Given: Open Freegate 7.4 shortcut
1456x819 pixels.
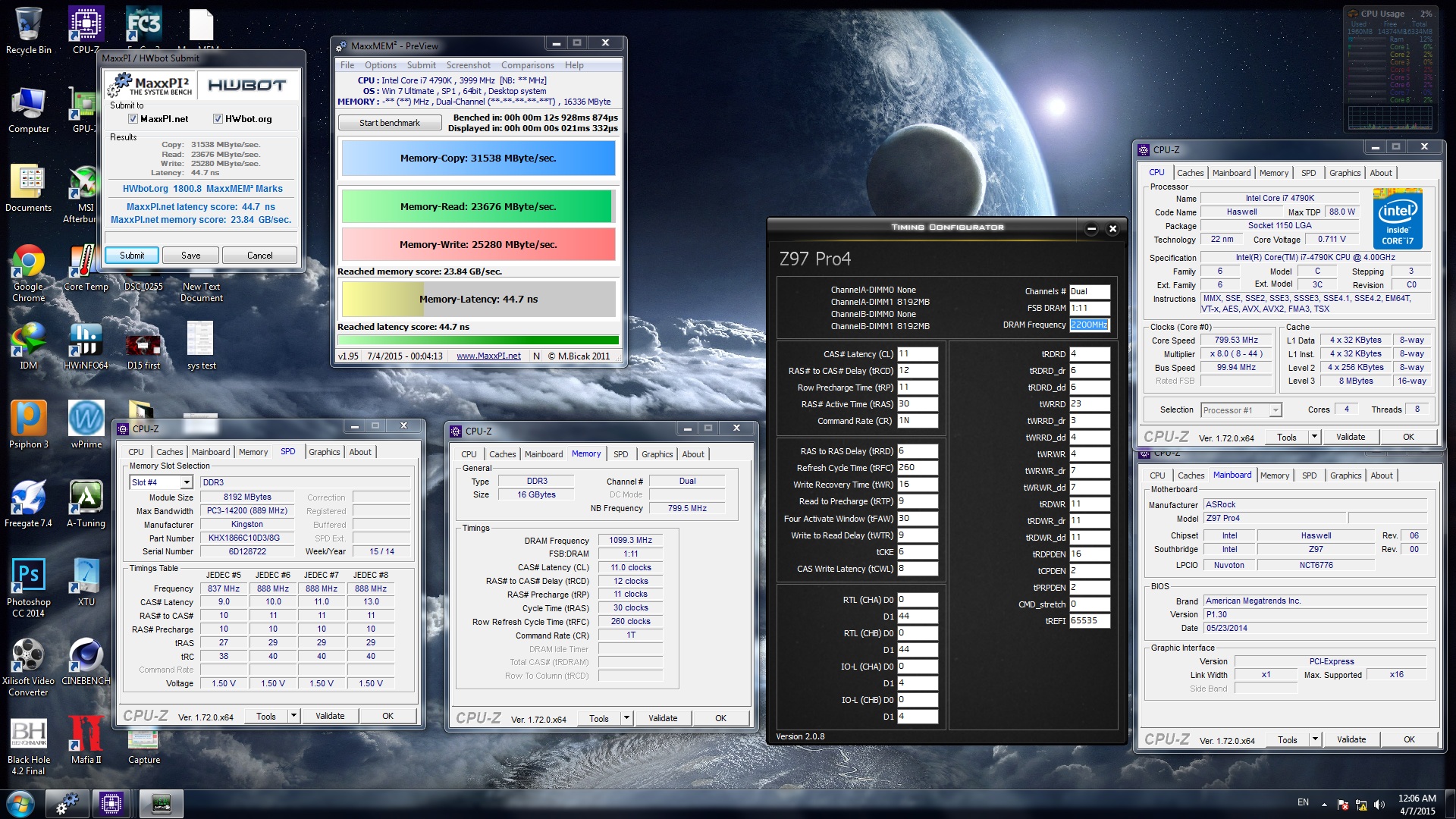Looking at the screenshot, I should 28,505.
